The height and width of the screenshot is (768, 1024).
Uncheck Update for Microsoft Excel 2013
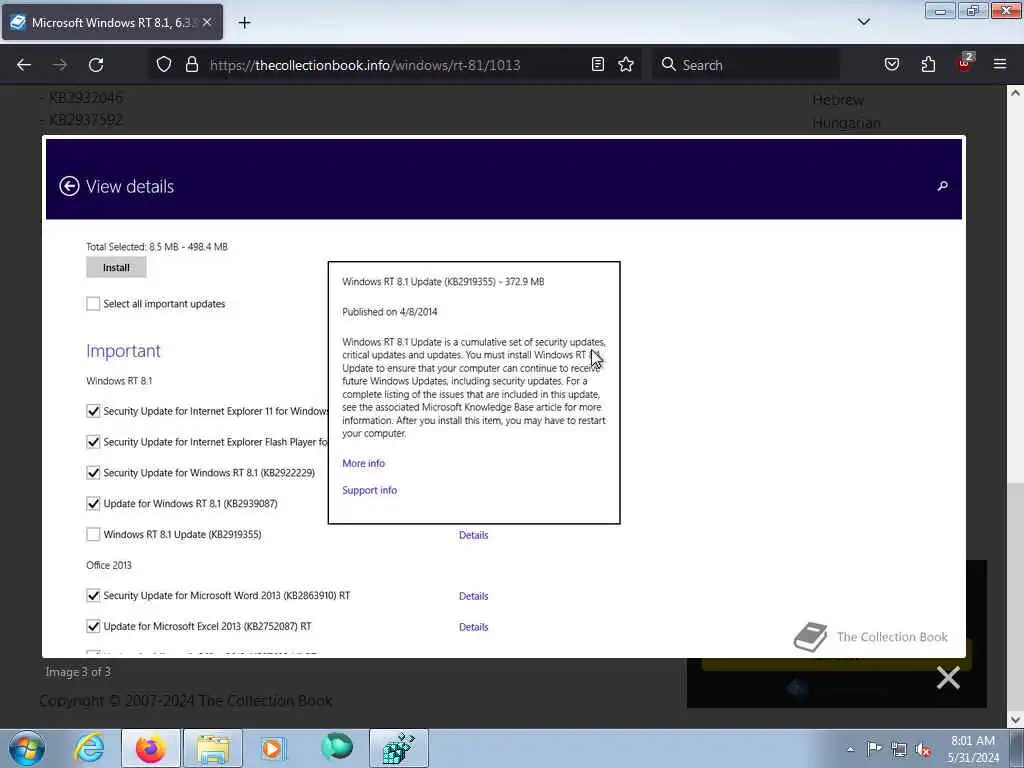[x=93, y=626]
